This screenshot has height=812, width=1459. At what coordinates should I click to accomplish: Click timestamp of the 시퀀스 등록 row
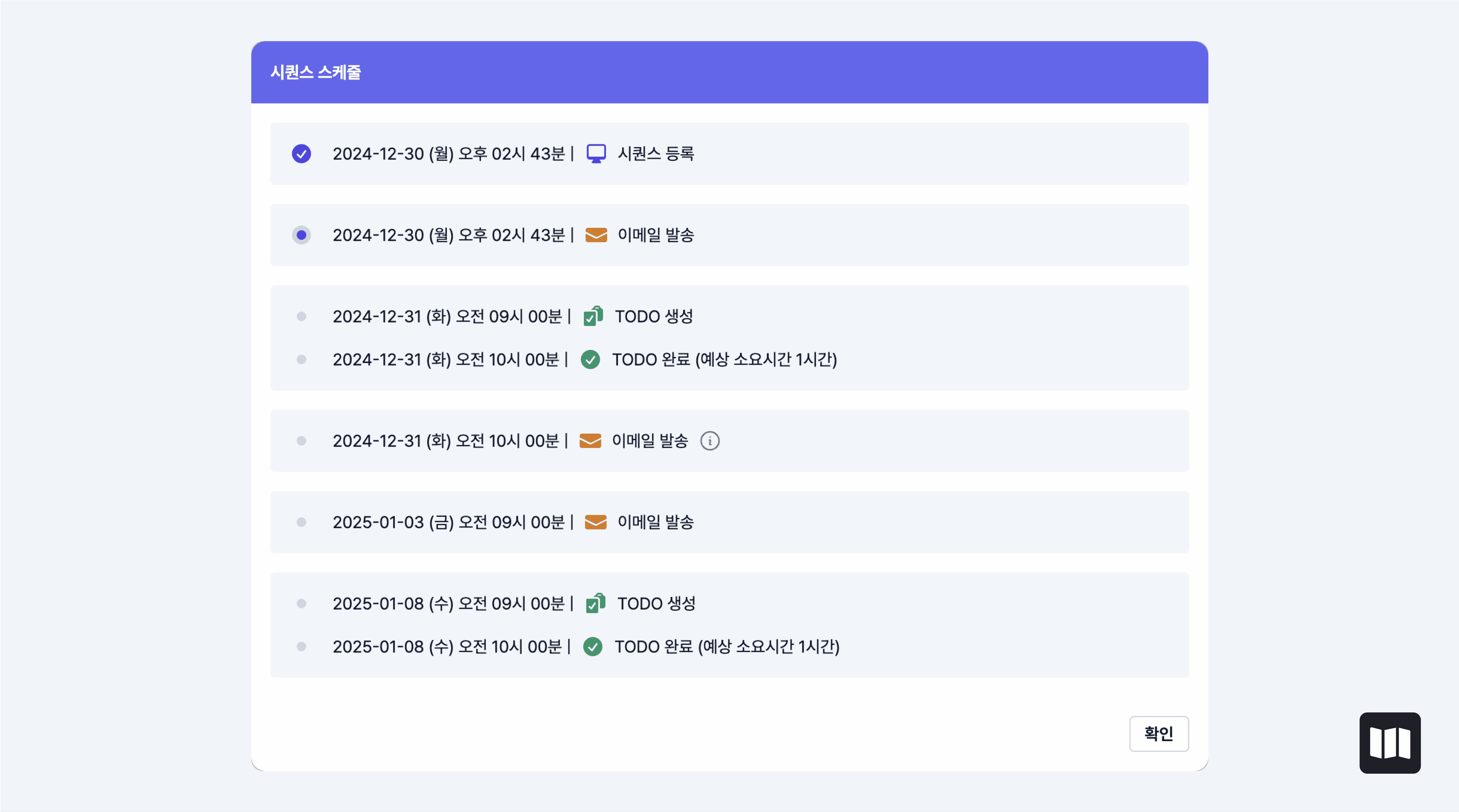coord(449,153)
